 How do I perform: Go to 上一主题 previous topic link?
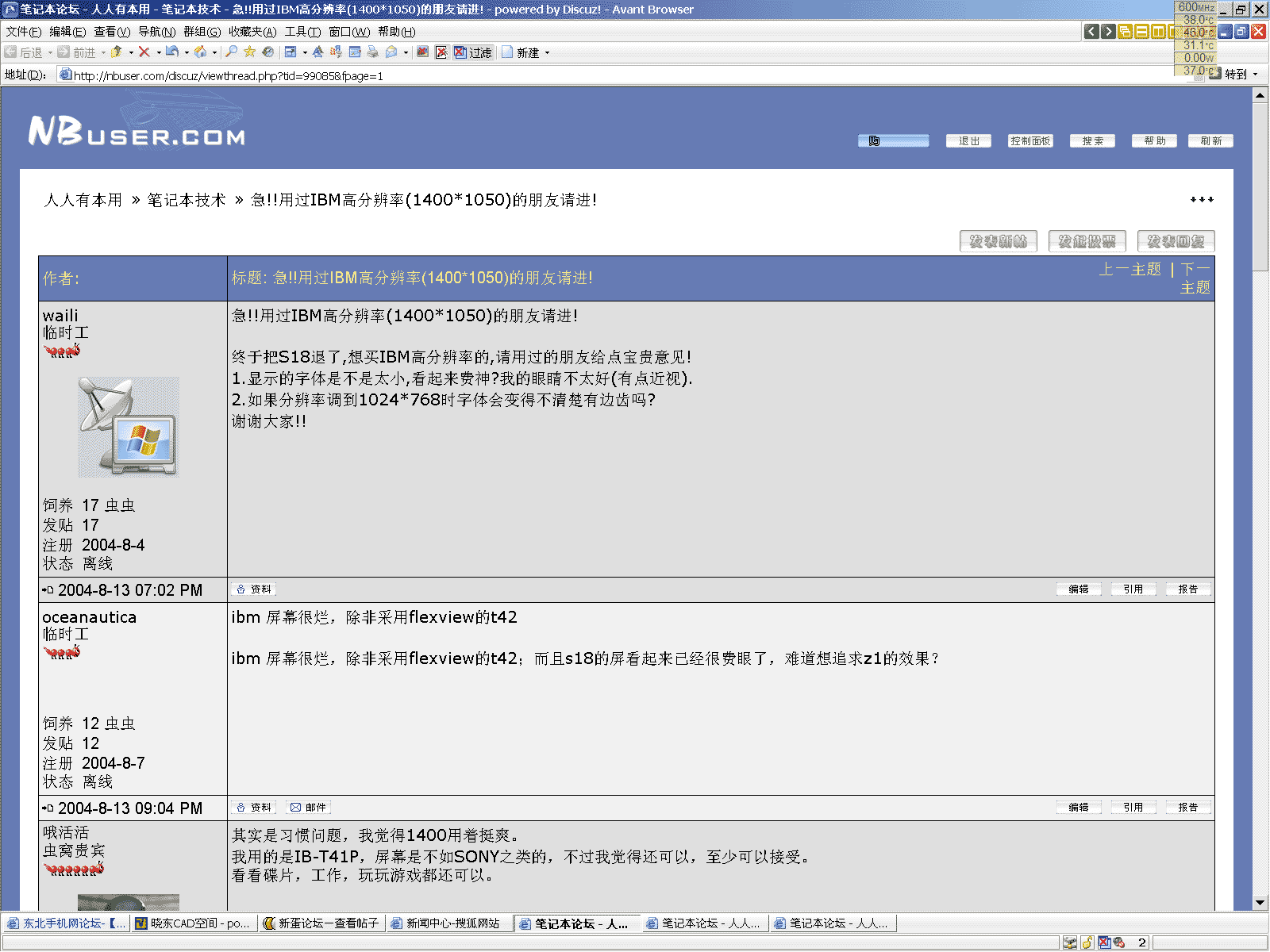point(1130,270)
